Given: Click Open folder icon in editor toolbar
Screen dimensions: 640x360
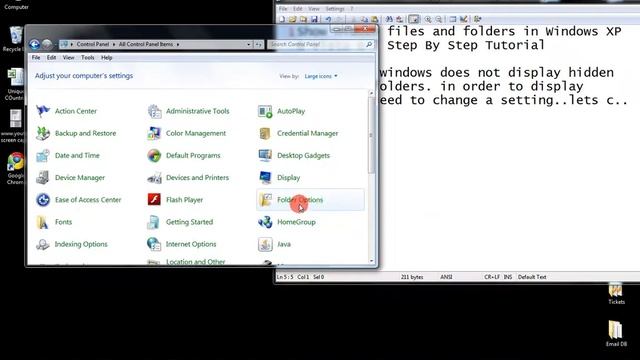Looking at the screenshot, I should [293, 19].
